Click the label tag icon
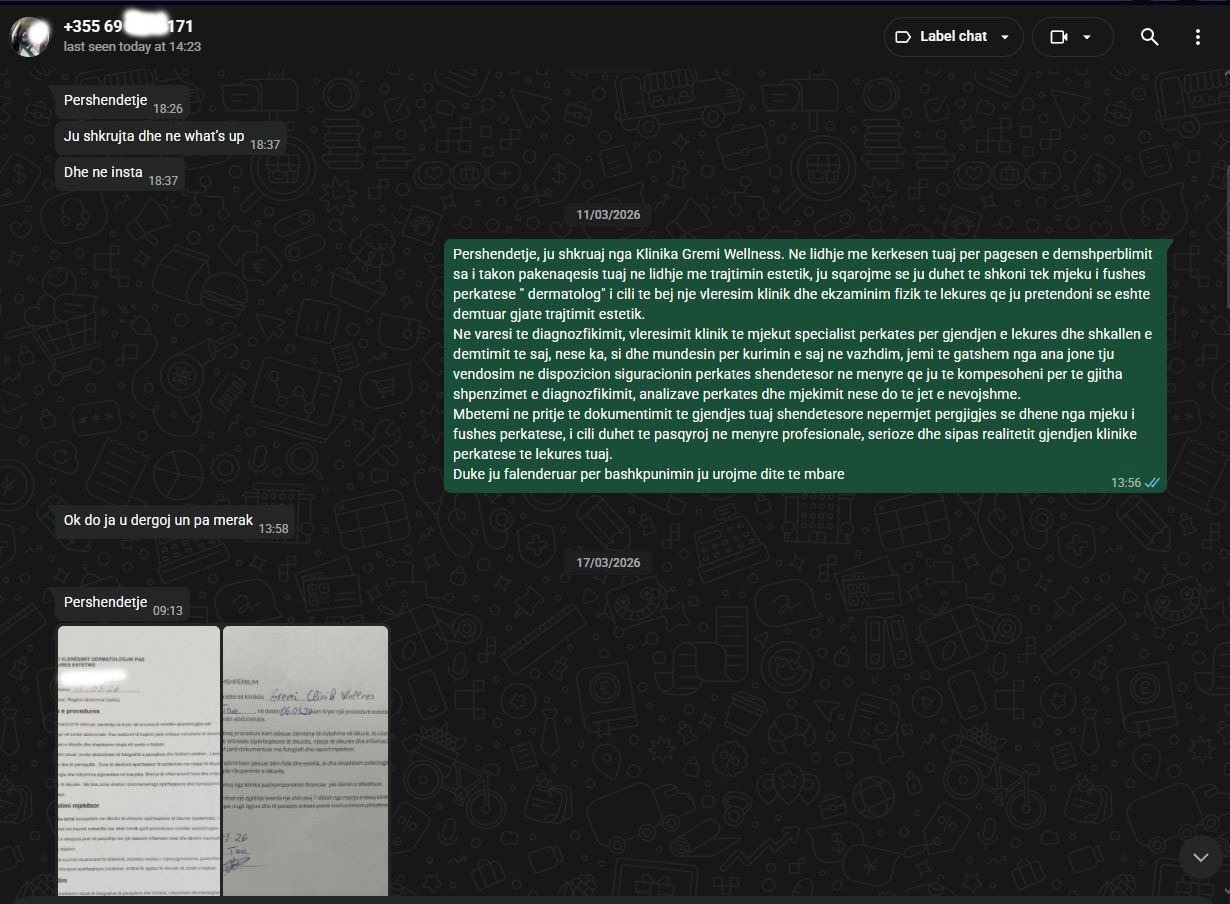This screenshot has width=1230, height=904. [902, 37]
